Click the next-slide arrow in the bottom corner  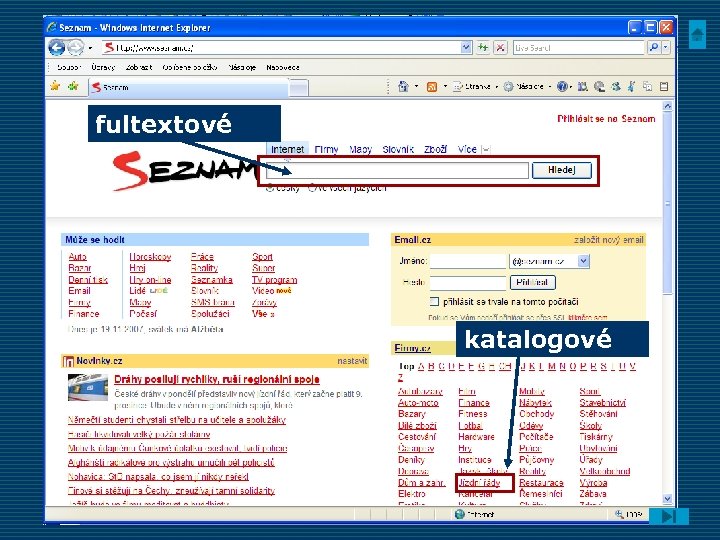(669, 516)
